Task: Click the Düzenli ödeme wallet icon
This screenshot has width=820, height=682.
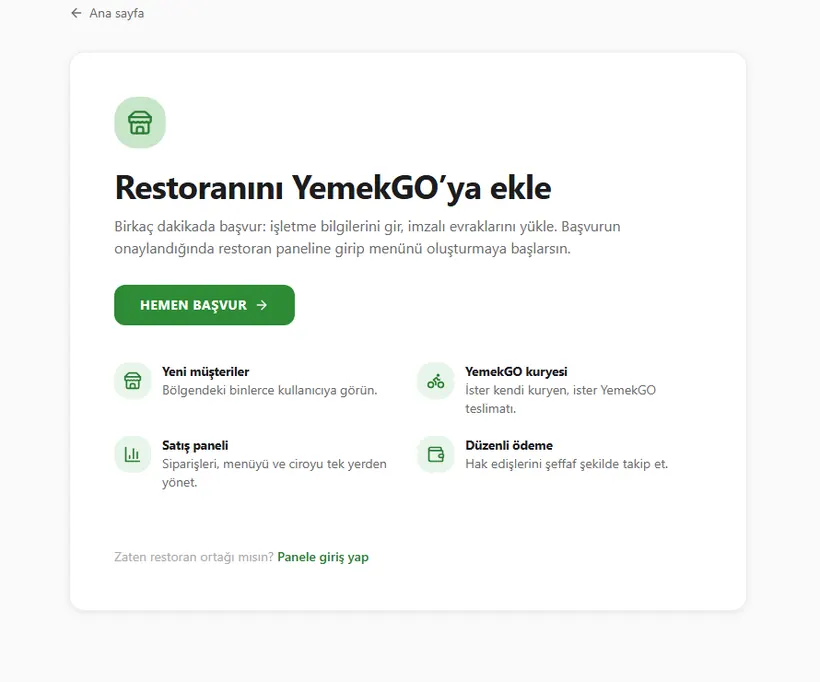Action: pos(436,454)
